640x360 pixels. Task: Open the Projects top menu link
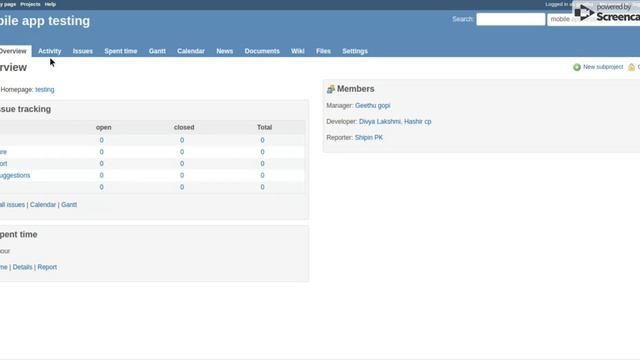click(x=30, y=4)
